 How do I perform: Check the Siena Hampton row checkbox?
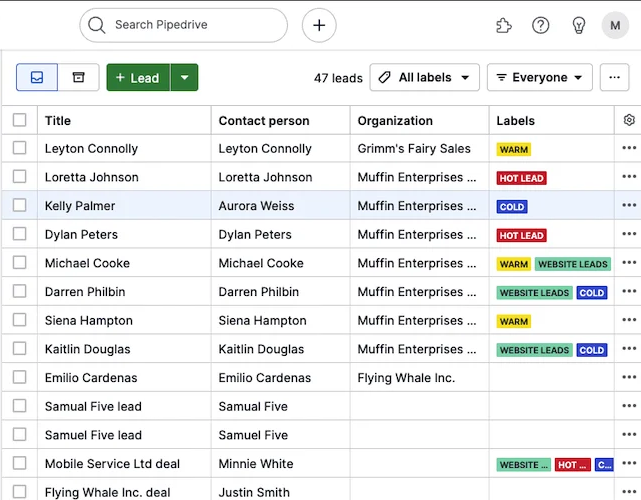[20, 320]
